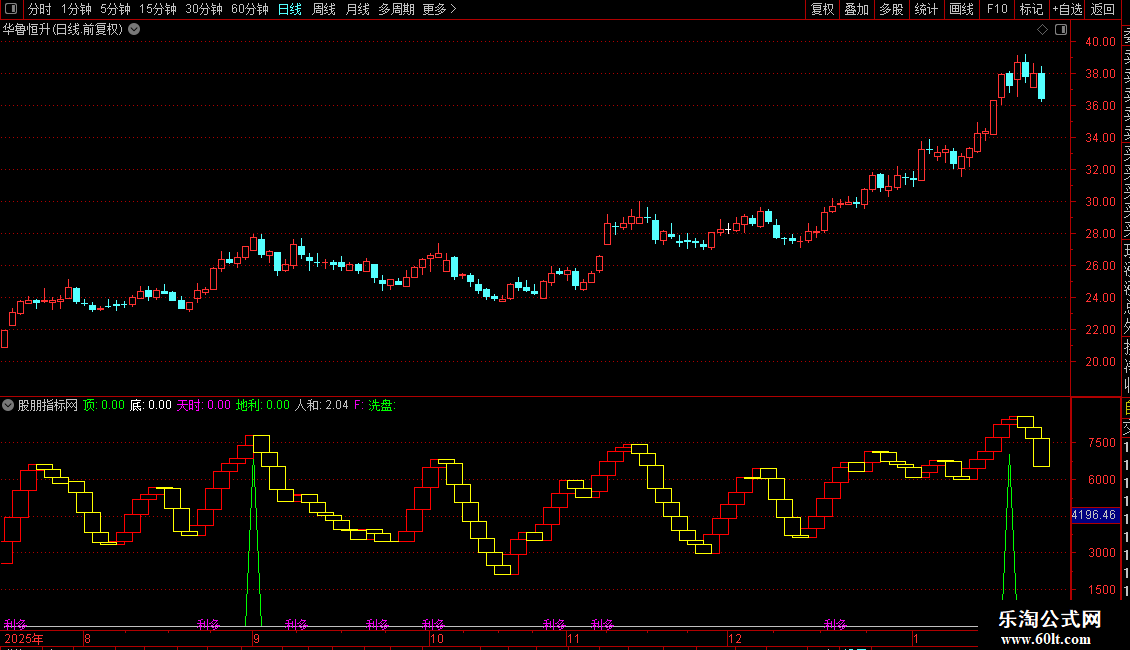Switch to 月线 monthly chart
Screen dimensions: 1130x650
pyautogui.click(x=357, y=9)
